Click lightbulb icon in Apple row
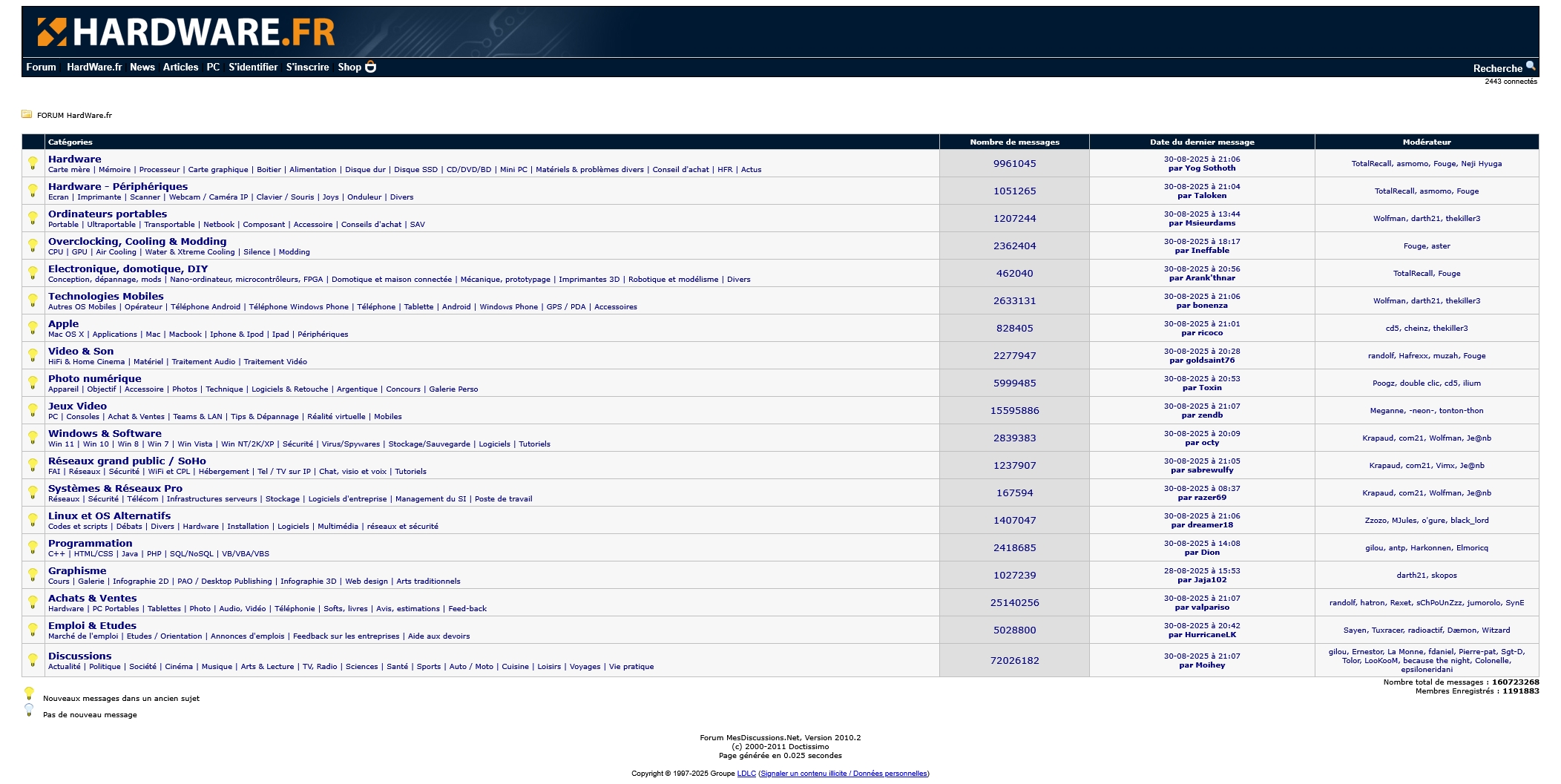Screen dimensions: 1561x784 [33, 328]
